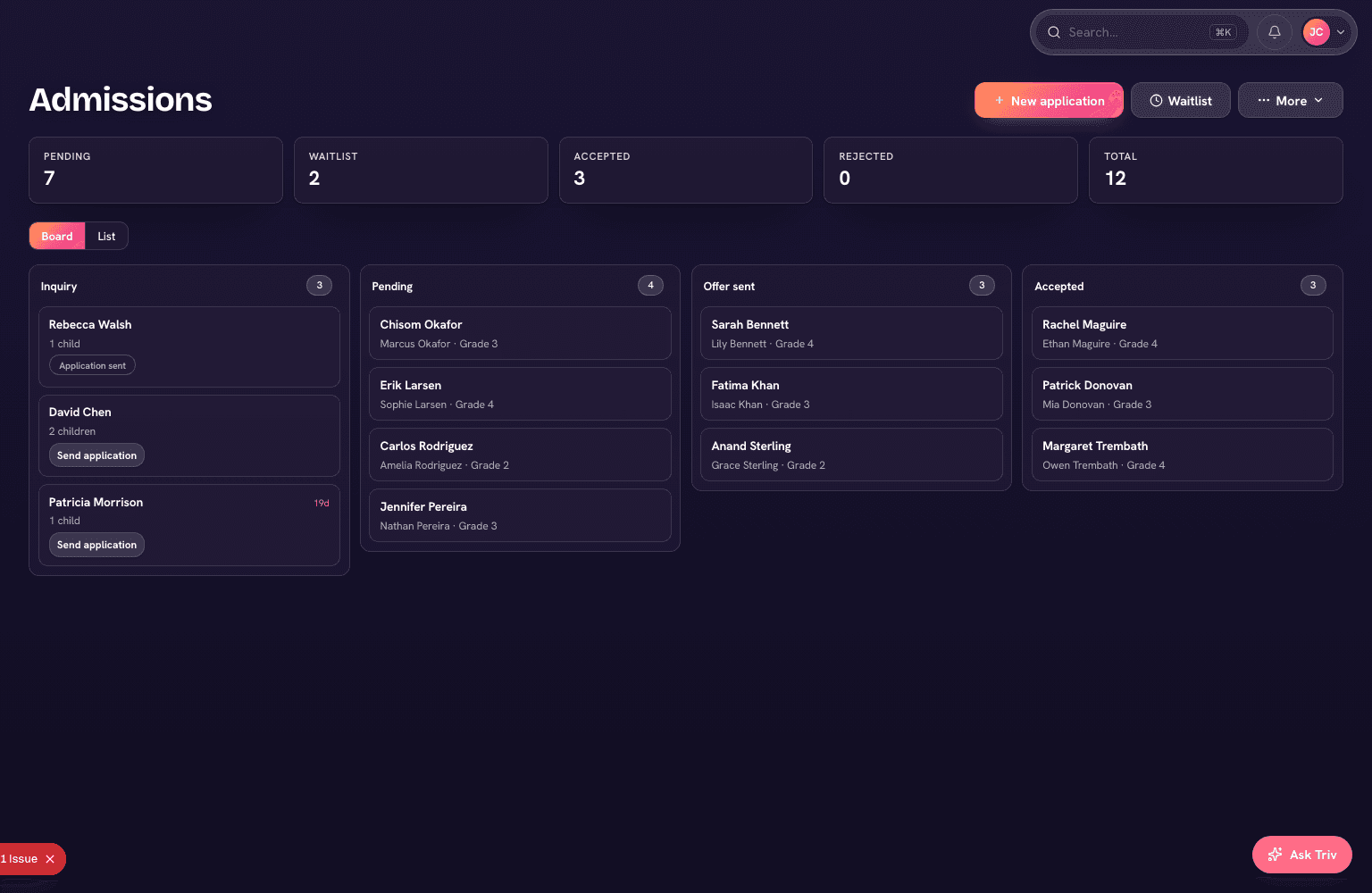This screenshot has width=1372, height=893.
Task: Select the Carlos Rodriguez card
Action: click(520, 455)
